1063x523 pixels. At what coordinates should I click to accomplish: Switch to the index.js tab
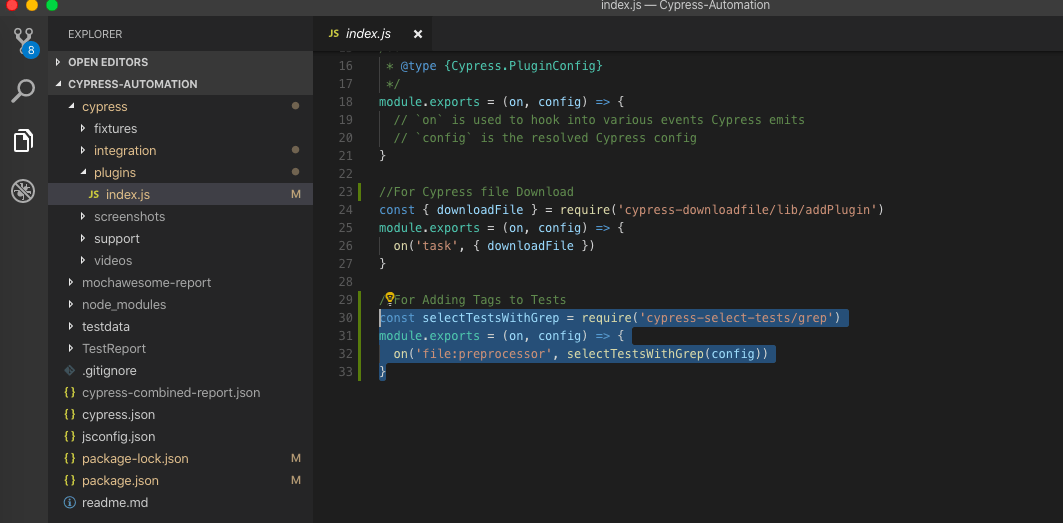pos(372,34)
